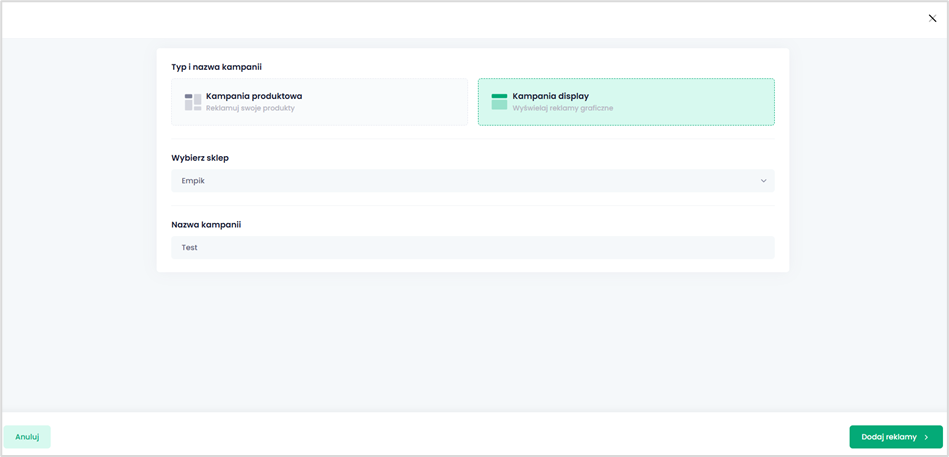Click the chevron of the shop selector
The height and width of the screenshot is (457, 949).
[763, 181]
